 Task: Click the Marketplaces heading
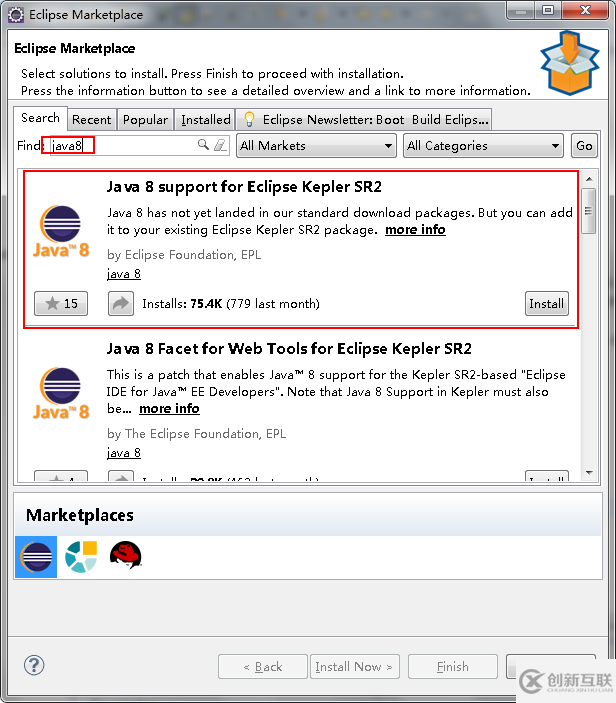coord(80,515)
